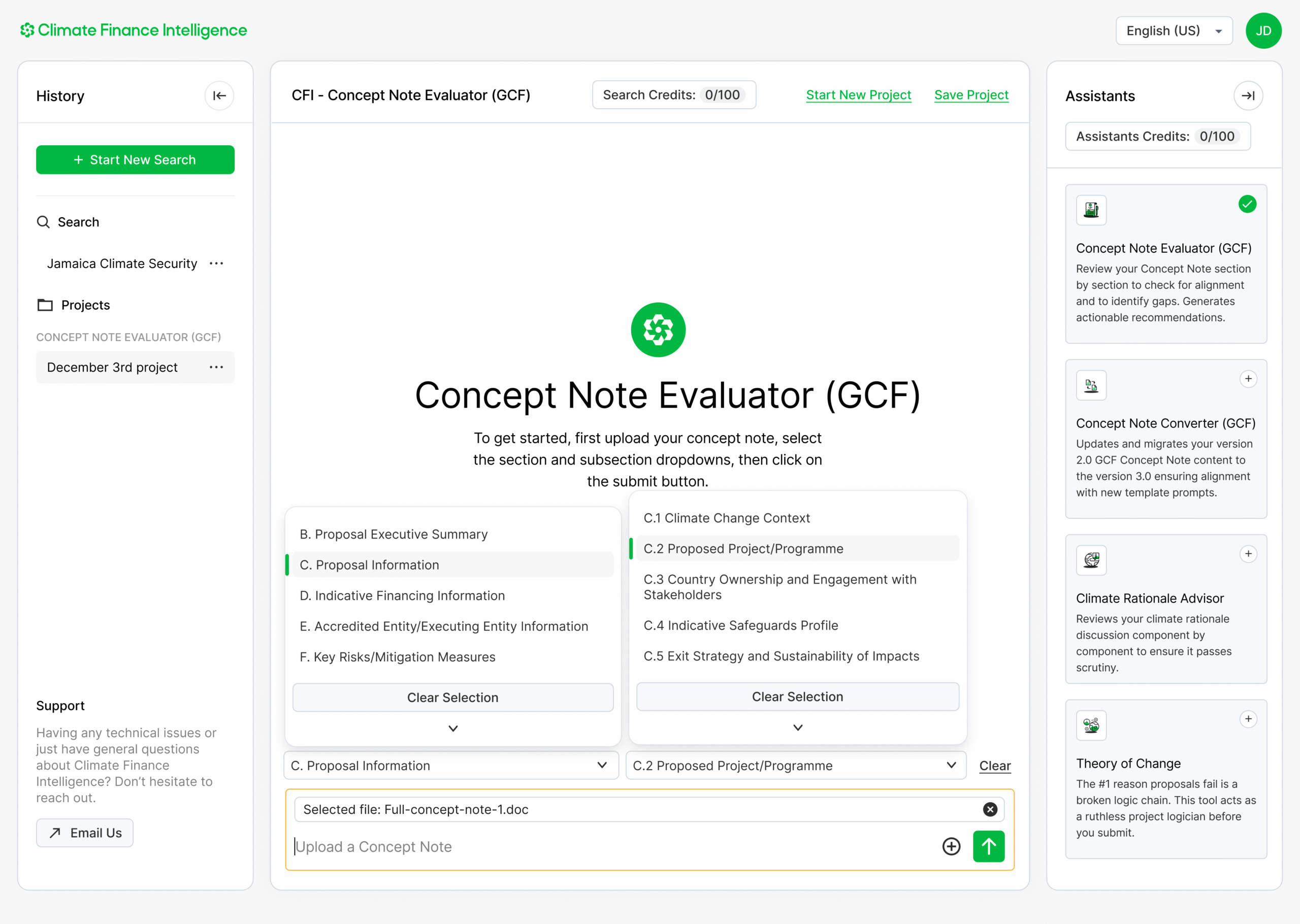1300x924 pixels.
Task: Click the JD user avatar
Action: 1263,31
